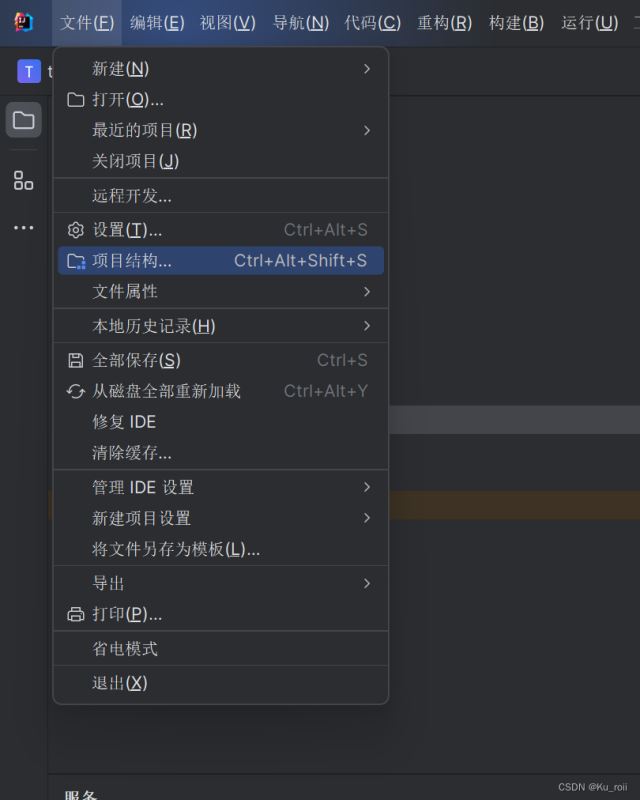Open the 导航(N) menu in menu bar
This screenshot has height=800, width=640.
[301, 22]
